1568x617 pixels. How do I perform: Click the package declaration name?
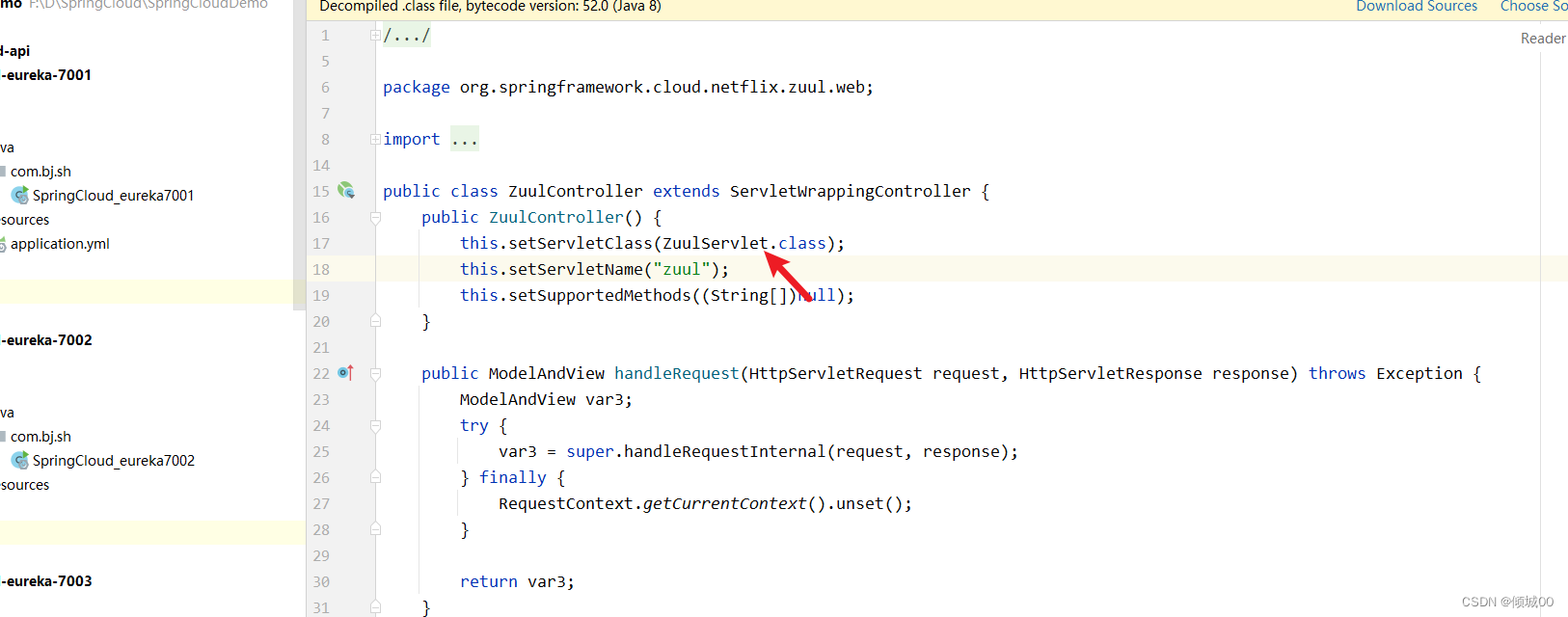pos(662,88)
